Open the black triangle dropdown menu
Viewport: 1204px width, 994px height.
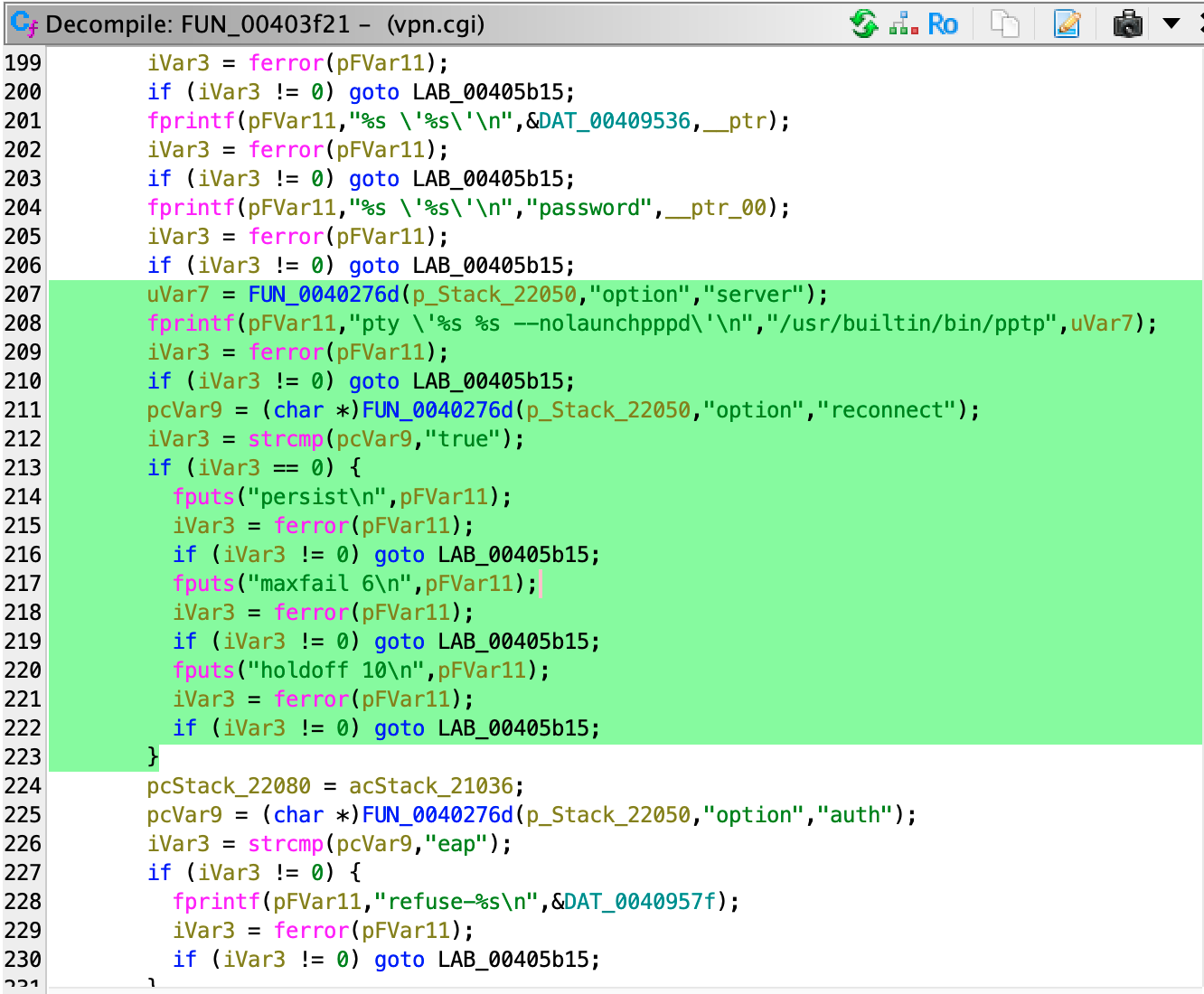point(1171,23)
